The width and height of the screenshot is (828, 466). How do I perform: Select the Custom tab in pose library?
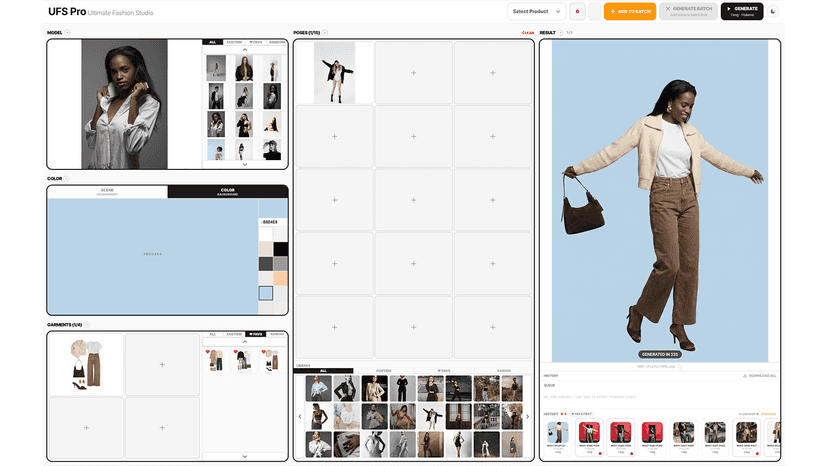pyautogui.click(x=383, y=371)
